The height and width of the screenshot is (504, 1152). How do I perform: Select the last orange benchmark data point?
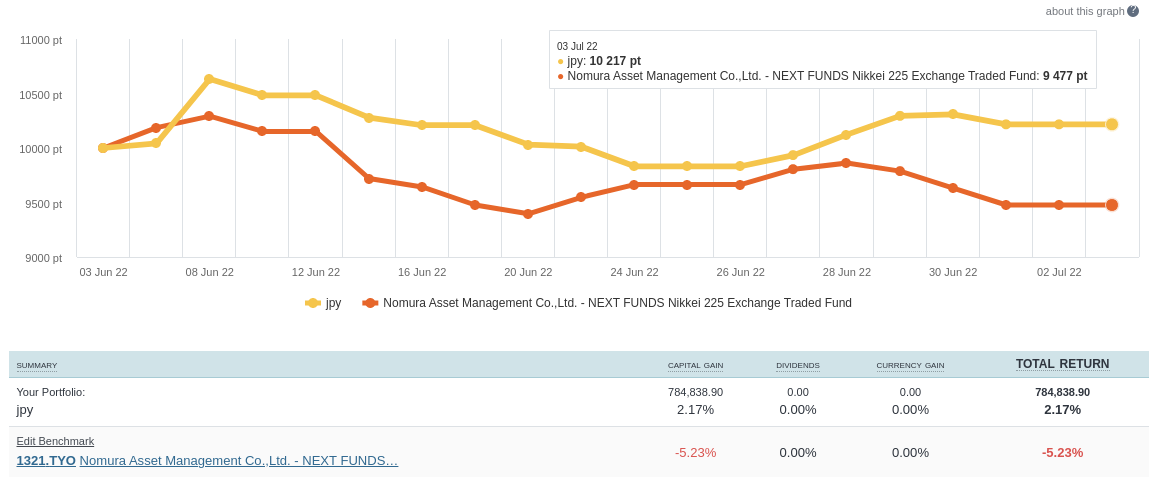(x=1111, y=205)
